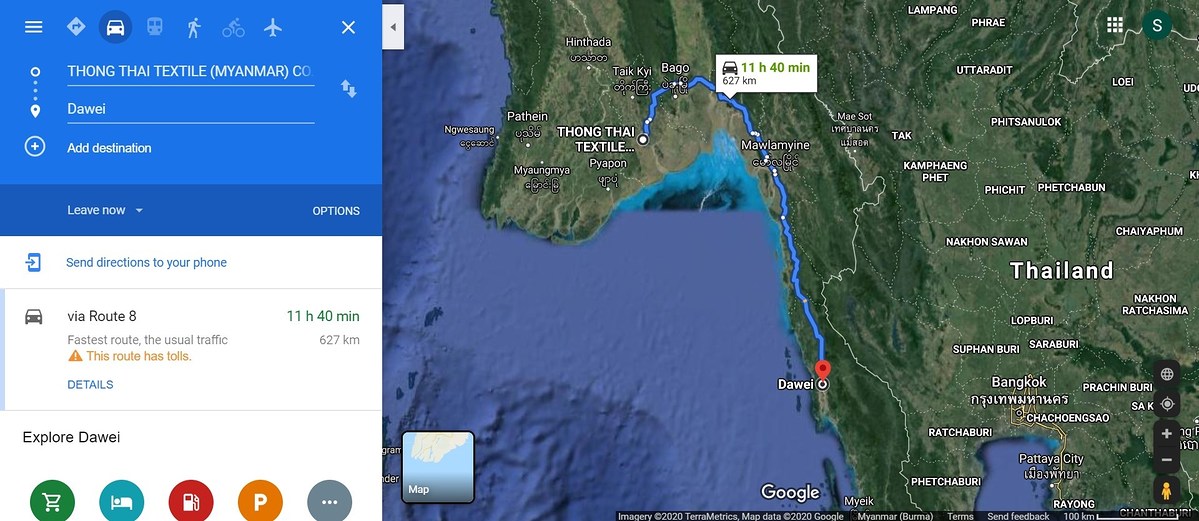This screenshot has height=521, width=1199.
Task: Select best travel mode directions icon
Action: coord(76,27)
